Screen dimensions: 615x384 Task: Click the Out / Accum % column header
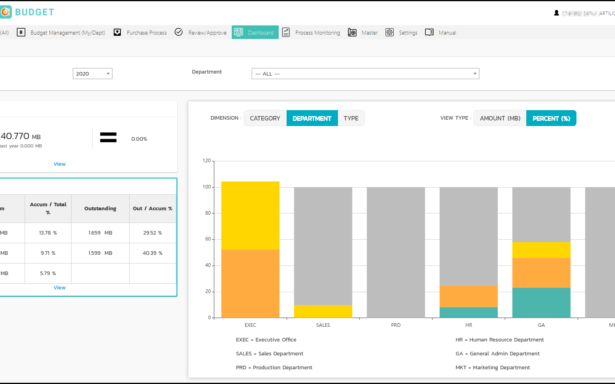(153, 208)
